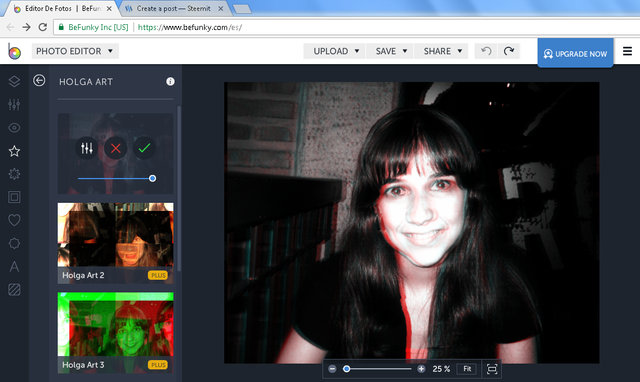
Task: Open the Textures hatched square icon
Action: [14, 290]
